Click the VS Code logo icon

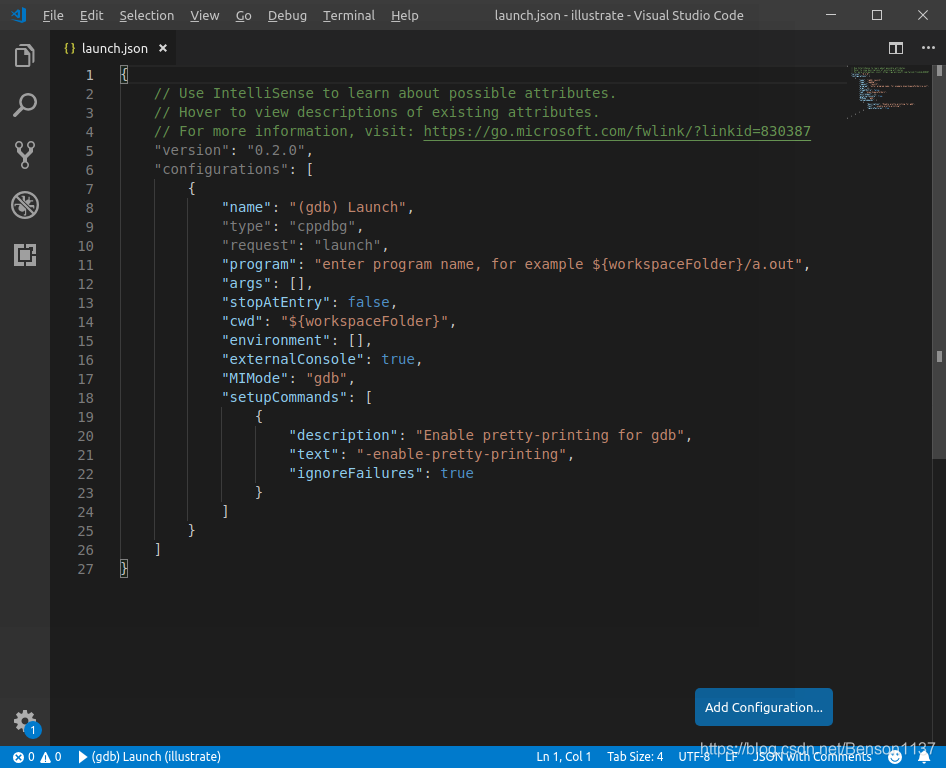click(x=19, y=15)
